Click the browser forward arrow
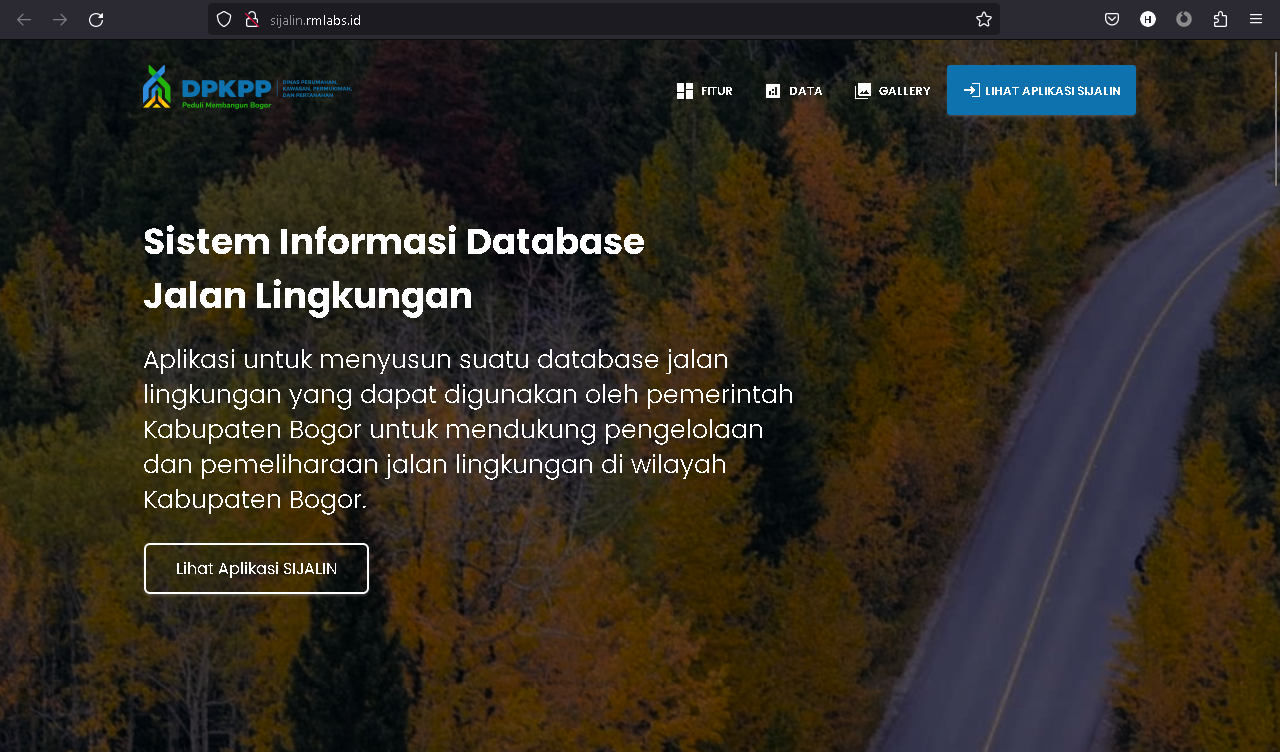 tap(60, 19)
